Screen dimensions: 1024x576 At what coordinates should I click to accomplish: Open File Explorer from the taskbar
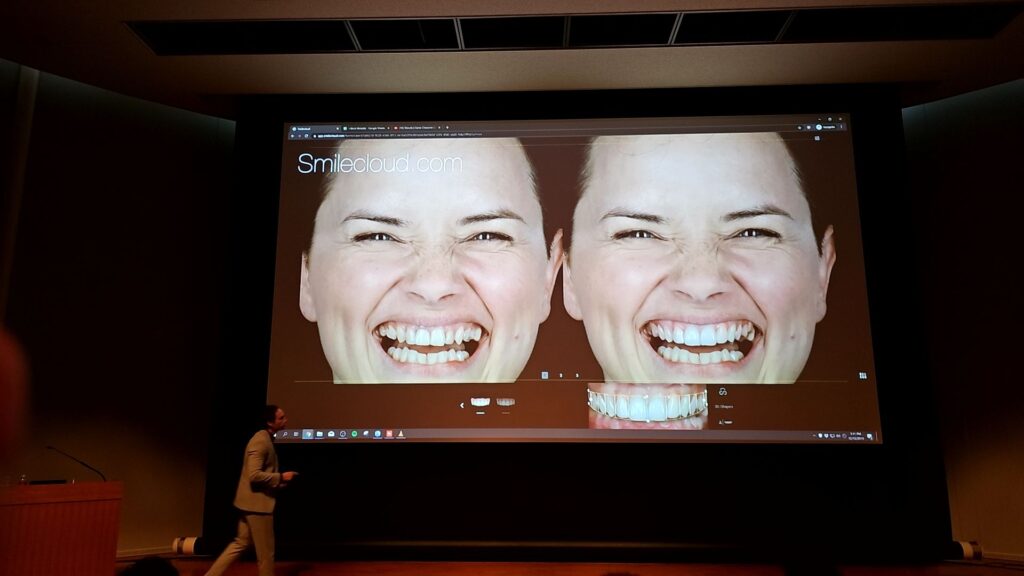319,434
